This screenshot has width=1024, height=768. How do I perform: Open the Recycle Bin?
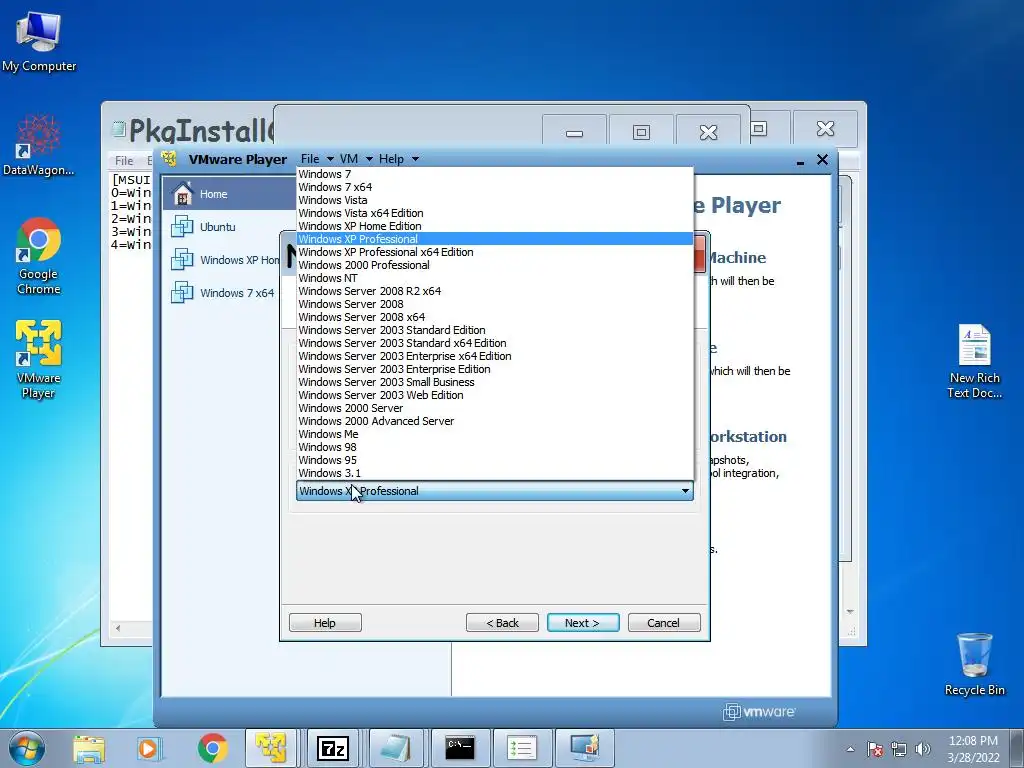coord(974,664)
